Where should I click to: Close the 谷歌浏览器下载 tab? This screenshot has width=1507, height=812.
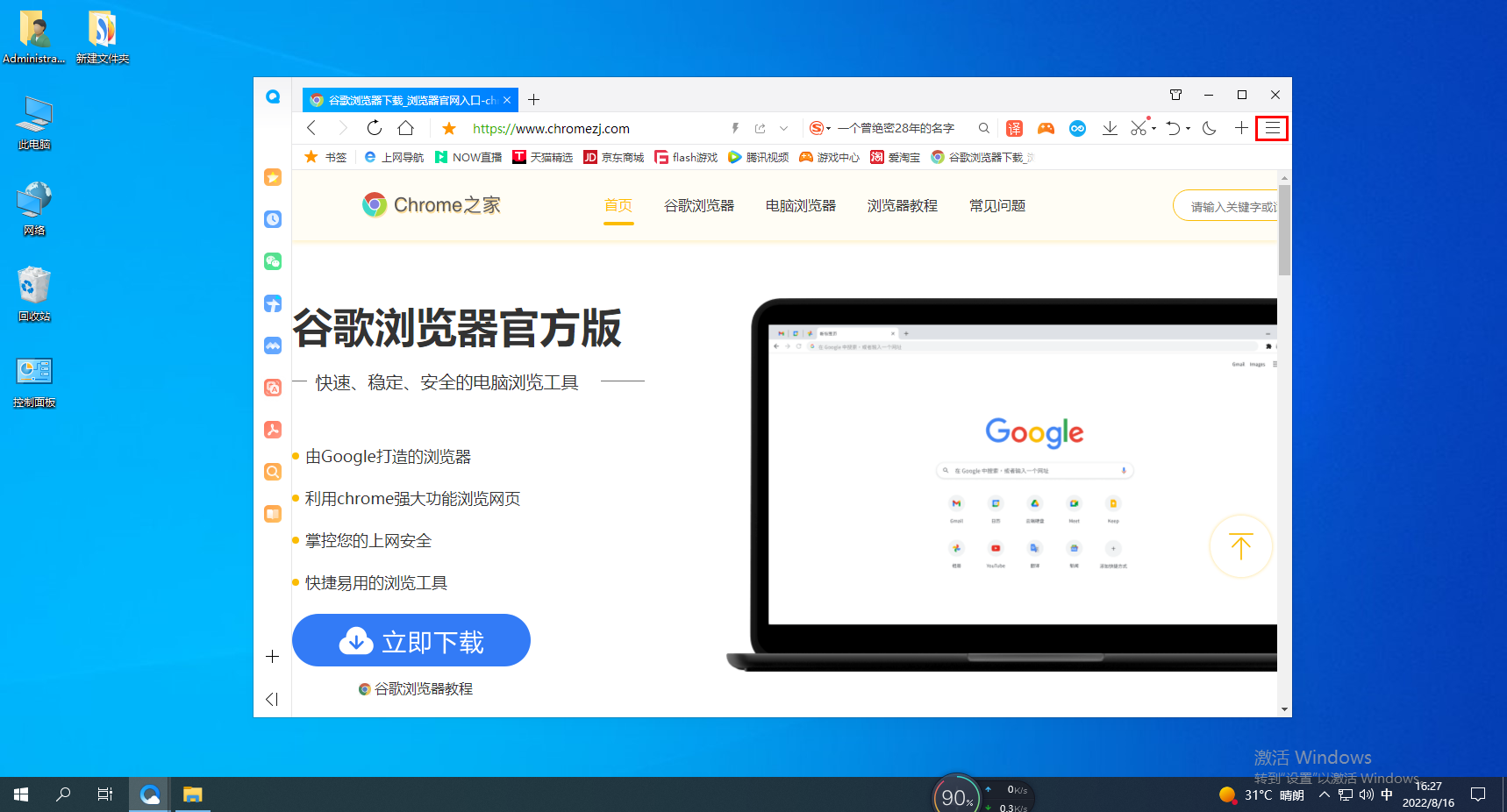click(507, 100)
